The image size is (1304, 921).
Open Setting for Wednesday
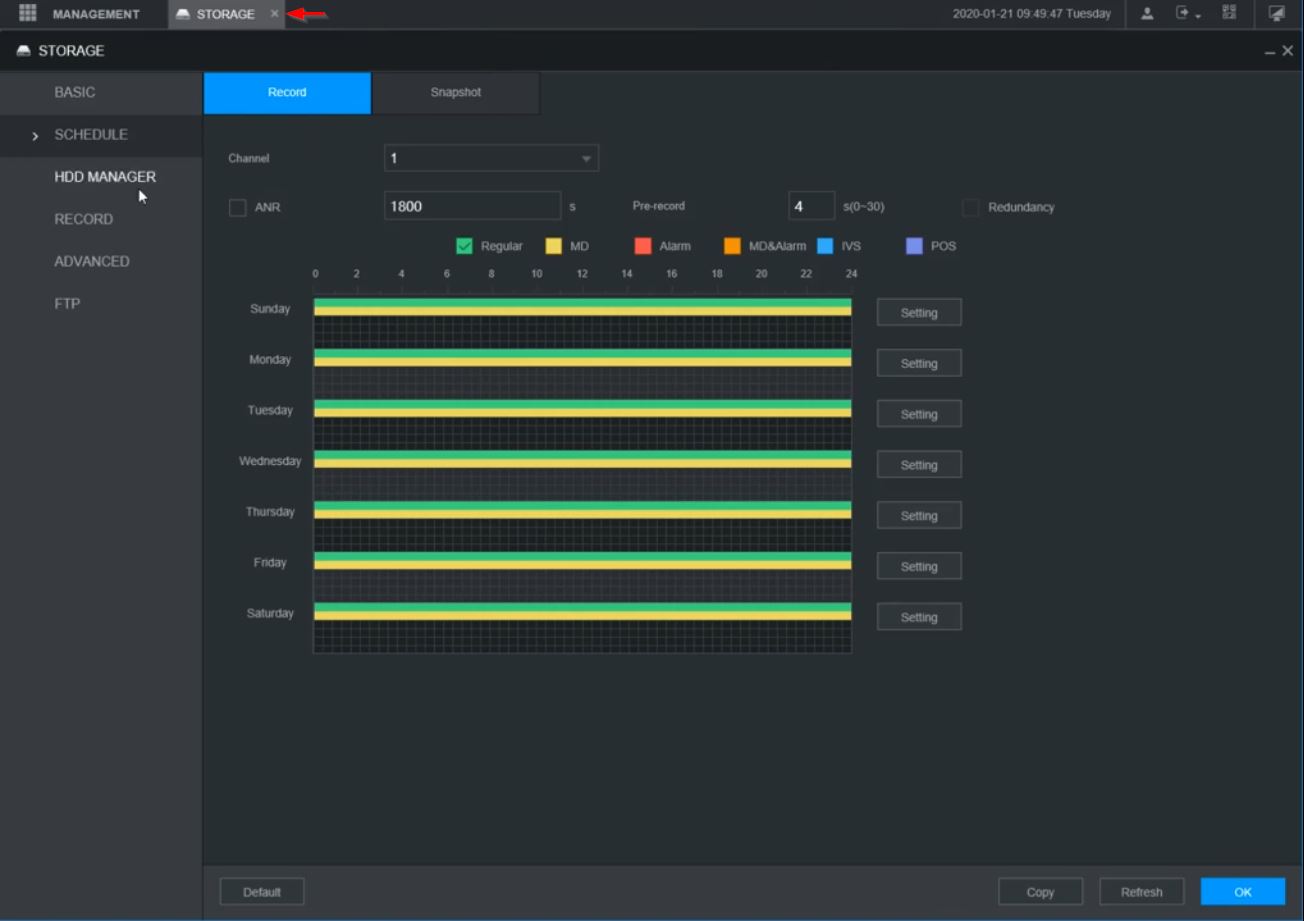point(918,465)
